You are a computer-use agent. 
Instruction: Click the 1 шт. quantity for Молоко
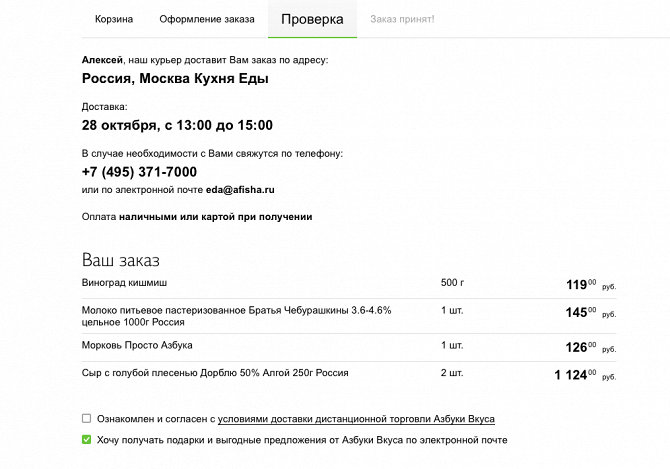[x=452, y=311]
